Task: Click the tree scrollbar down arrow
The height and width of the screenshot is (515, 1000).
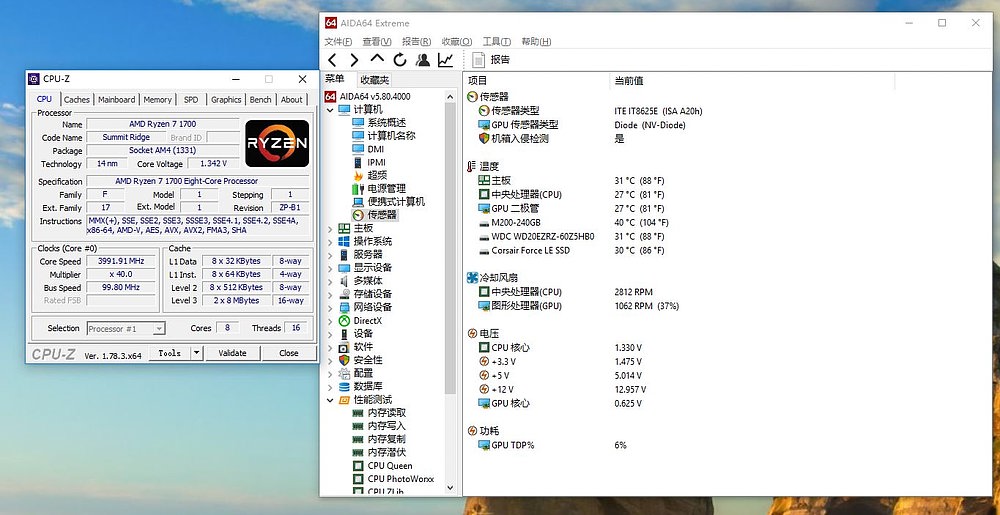Action: pos(450,488)
